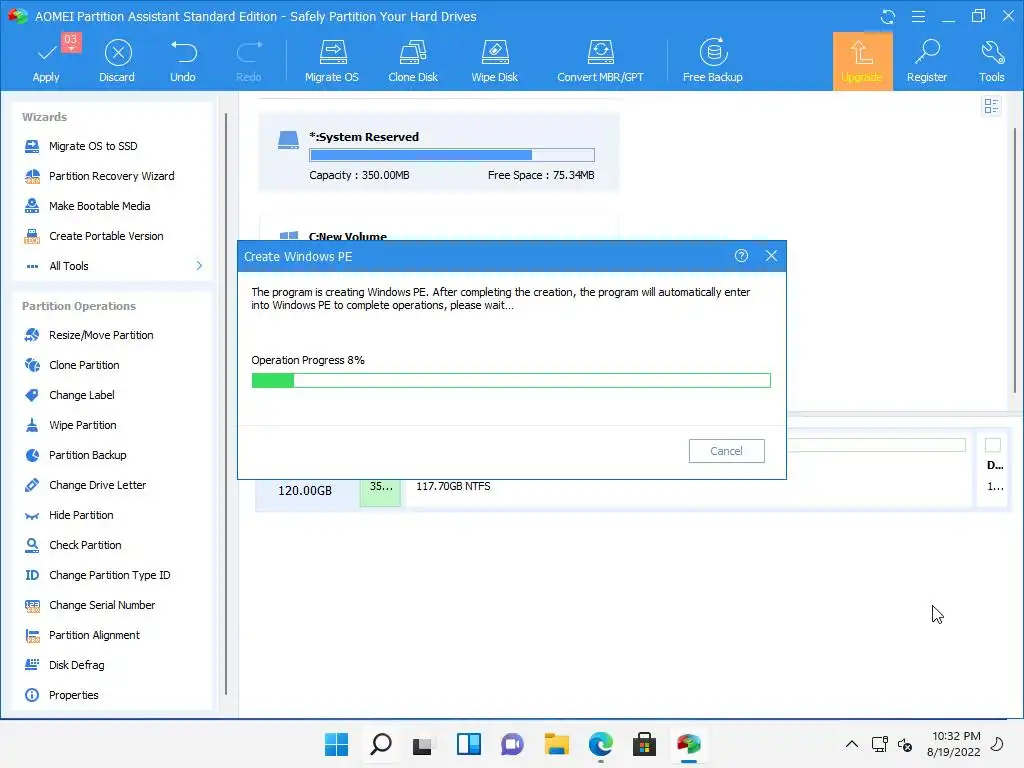Image resolution: width=1024 pixels, height=768 pixels.
Task: Click System Reserved usage bar
Action: click(x=452, y=155)
